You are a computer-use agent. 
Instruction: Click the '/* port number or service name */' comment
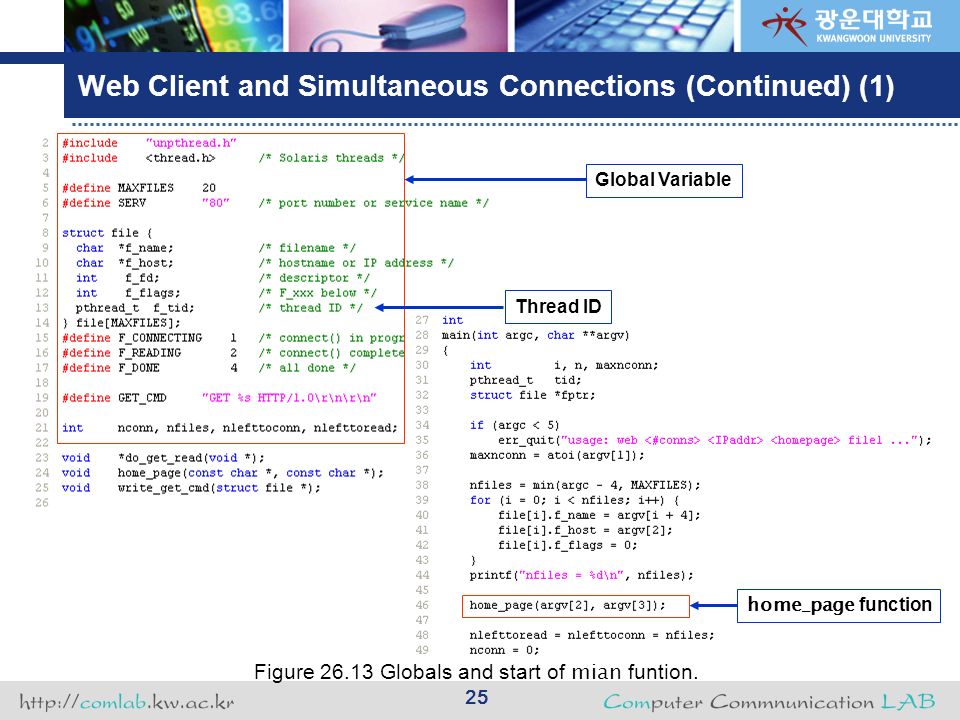[373, 203]
